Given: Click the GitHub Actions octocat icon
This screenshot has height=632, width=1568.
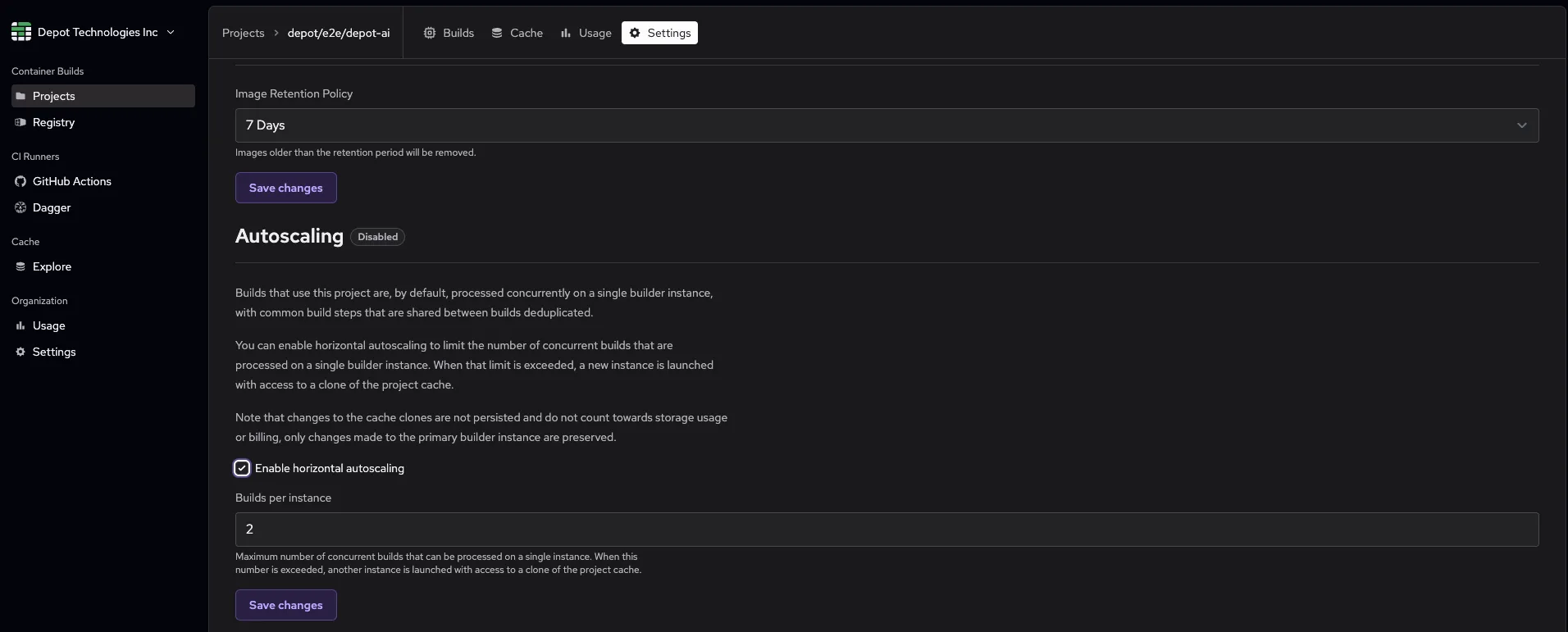Looking at the screenshot, I should tap(21, 181).
